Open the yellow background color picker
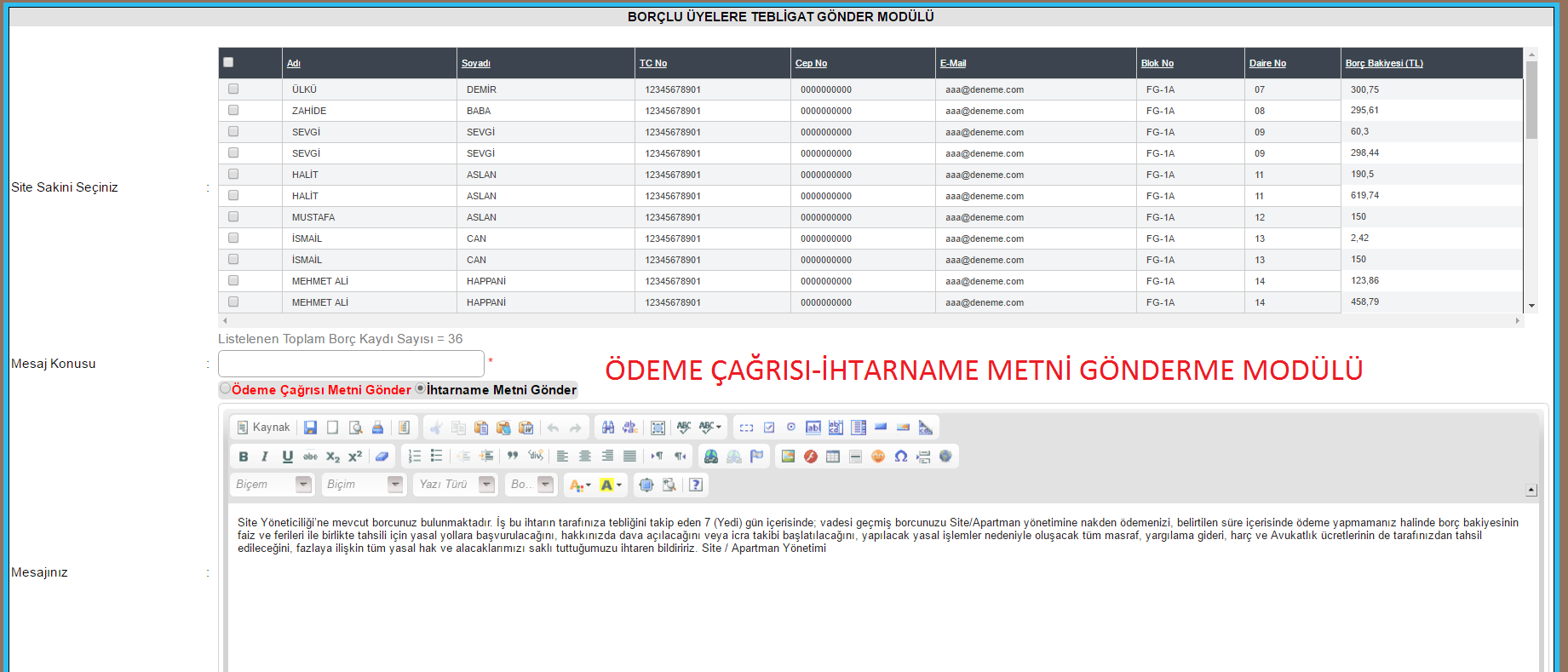Image resolution: width=1568 pixels, height=672 pixels. coord(611,485)
